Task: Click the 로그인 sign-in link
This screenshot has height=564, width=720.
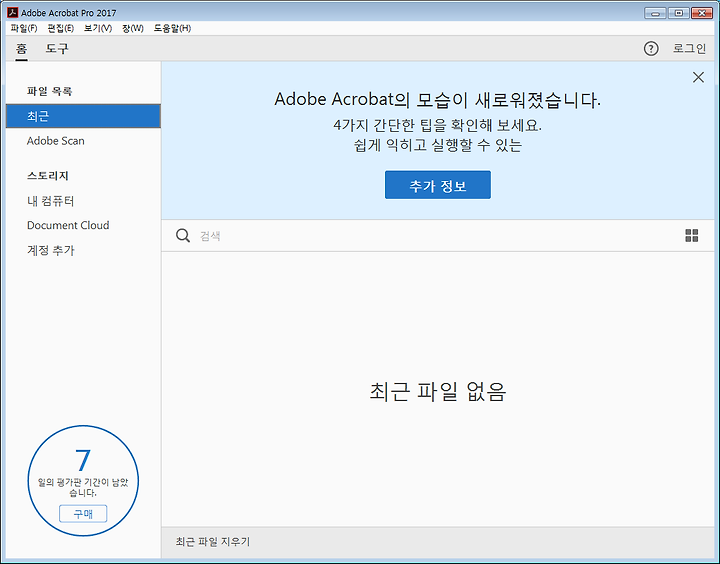Action: tap(689, 48)
